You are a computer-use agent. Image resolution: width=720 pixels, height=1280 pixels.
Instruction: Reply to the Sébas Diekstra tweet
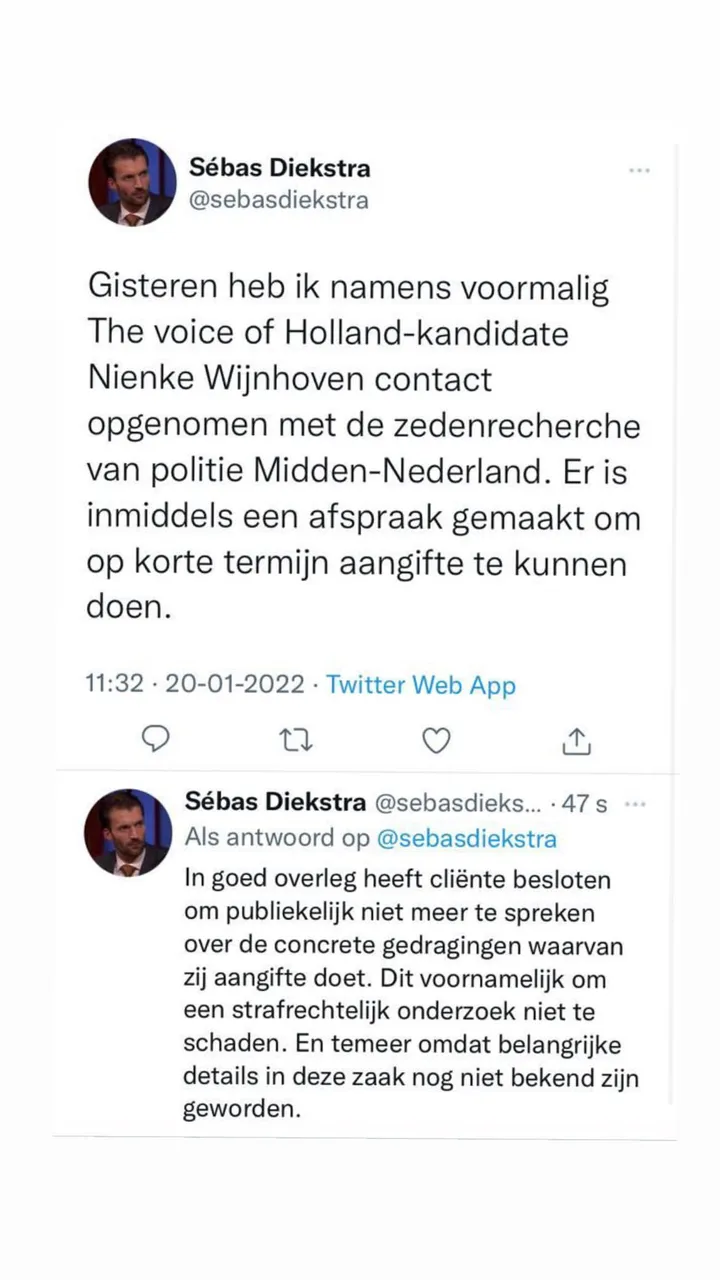pyautogui.click(x=154, y=740)
